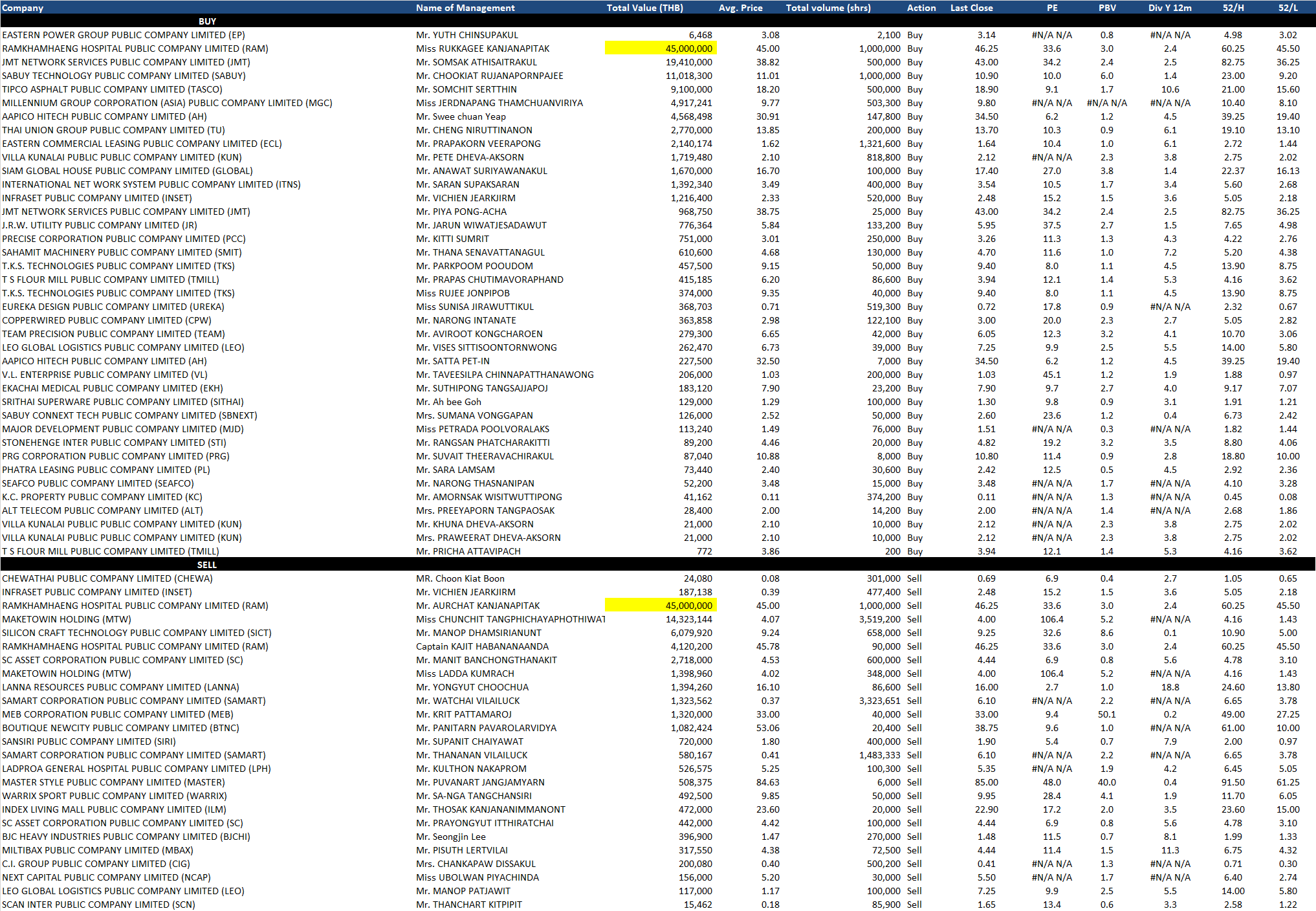This screenshot has width=1316, height=911.
Task: Select SABUY TECHNOLOGY (SABUY) company cell
Action: pyautogui.click(x=124, y=76)
